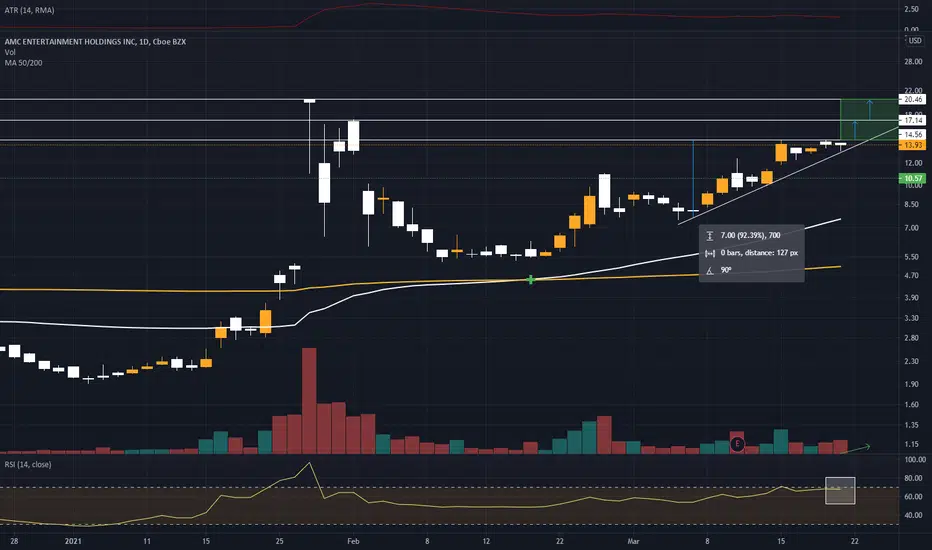The width and height of the screenshot is (932, 550).
Task: Click the 28.00 value on the price axis
Action: tap(913, 62)
